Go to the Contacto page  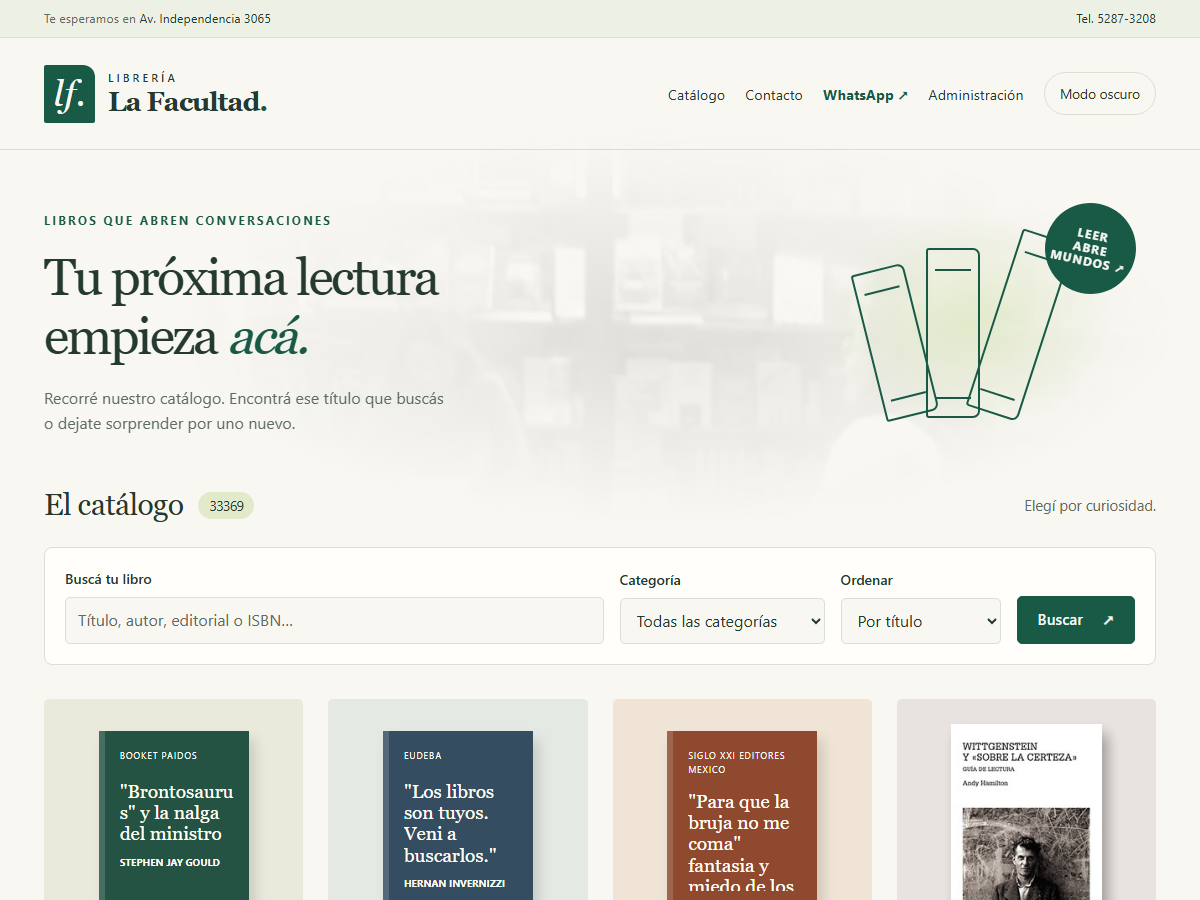point(774,95)
